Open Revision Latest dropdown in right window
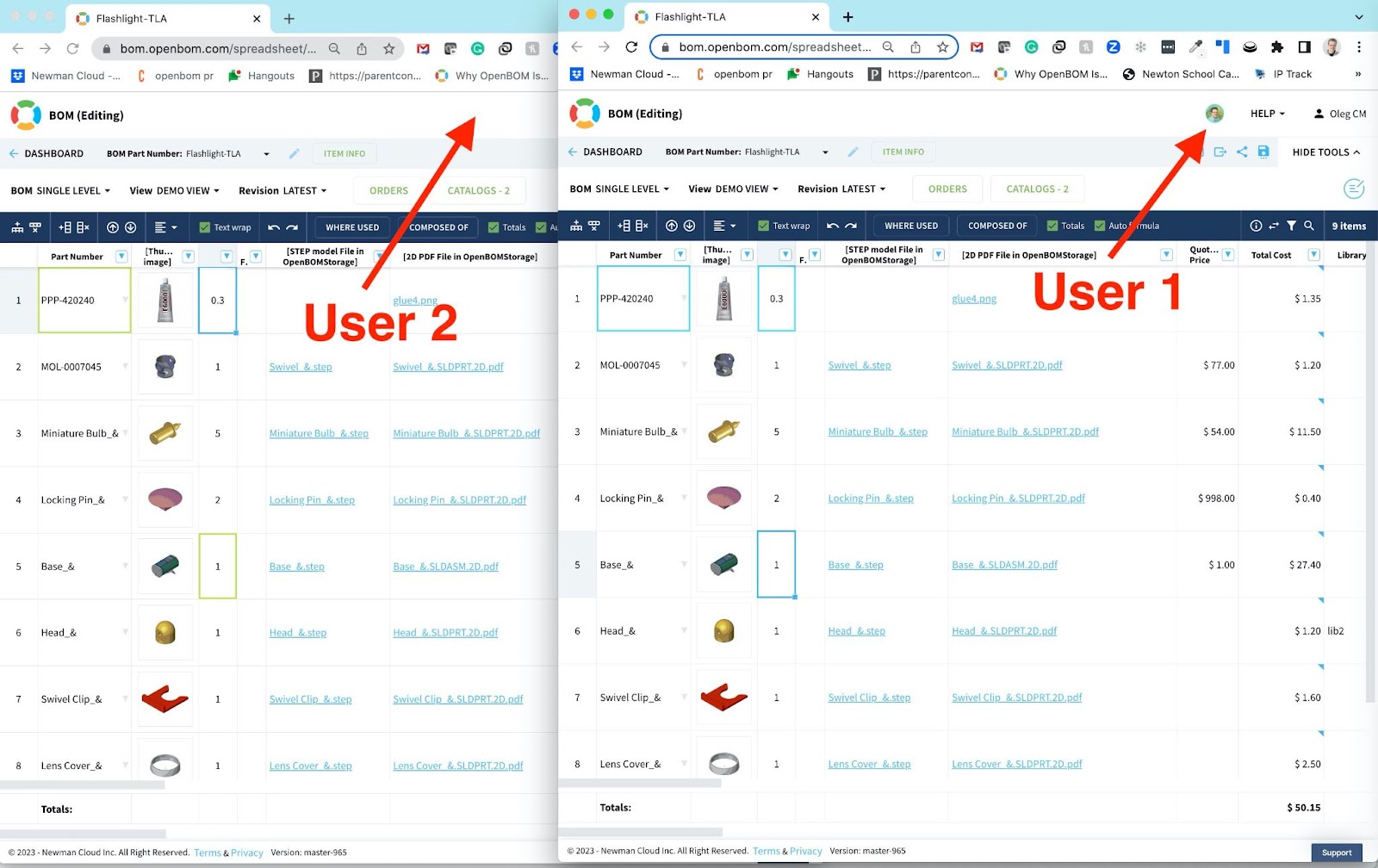The image size is (1378, 868). 841,189
